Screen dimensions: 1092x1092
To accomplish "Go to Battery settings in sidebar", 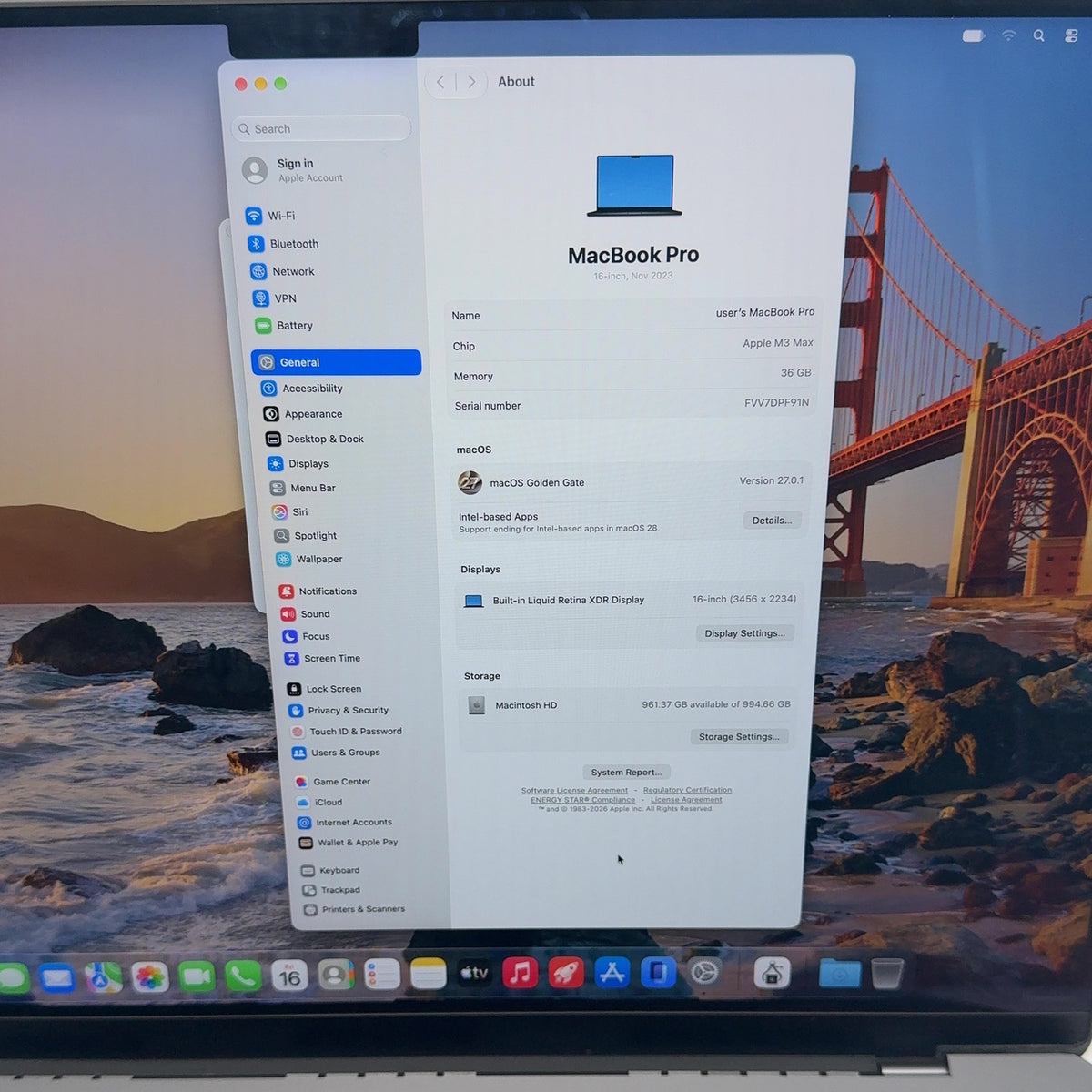I will (284, 326).
